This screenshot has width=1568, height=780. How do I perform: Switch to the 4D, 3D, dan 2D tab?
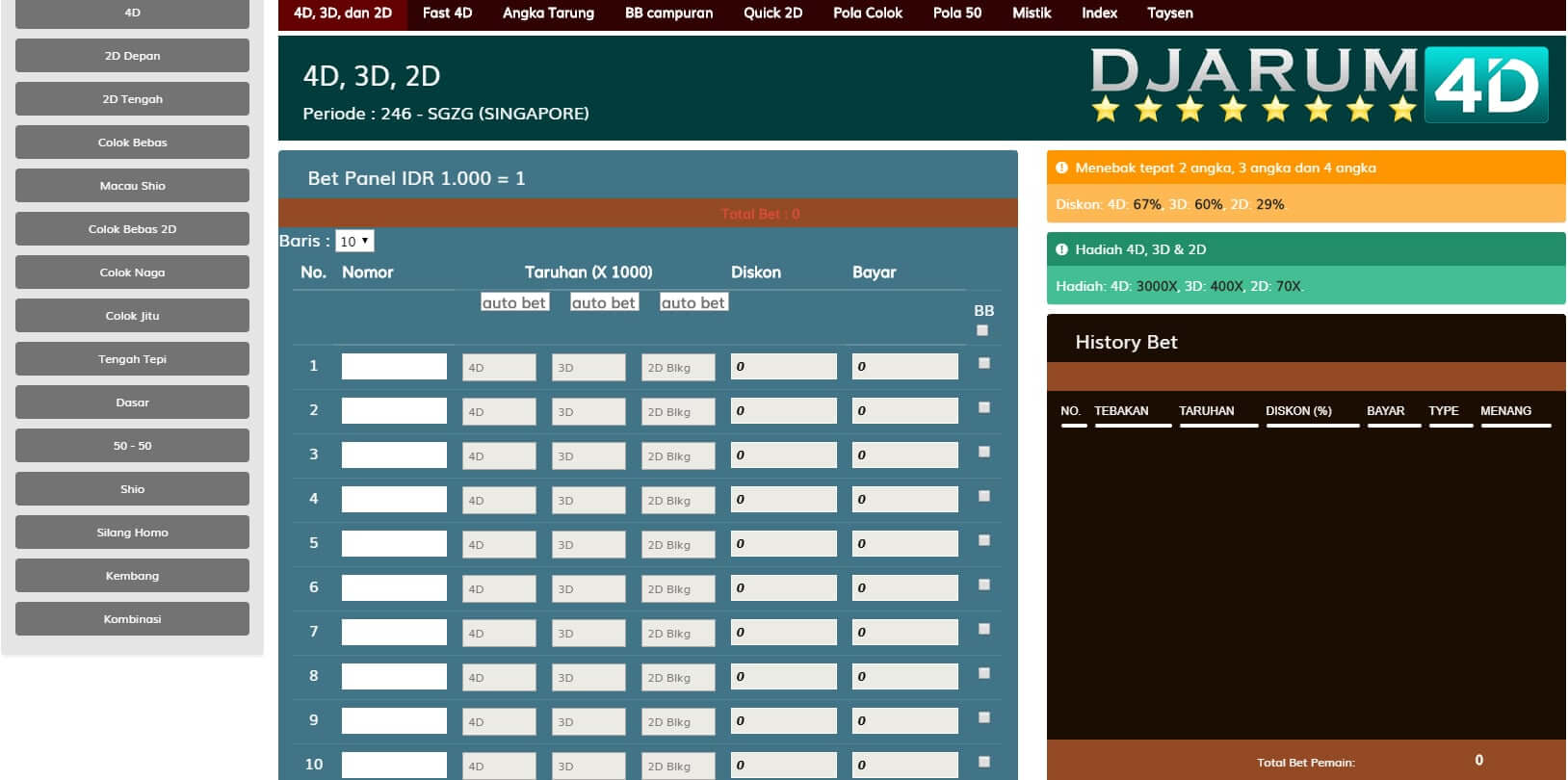(343, 13)
